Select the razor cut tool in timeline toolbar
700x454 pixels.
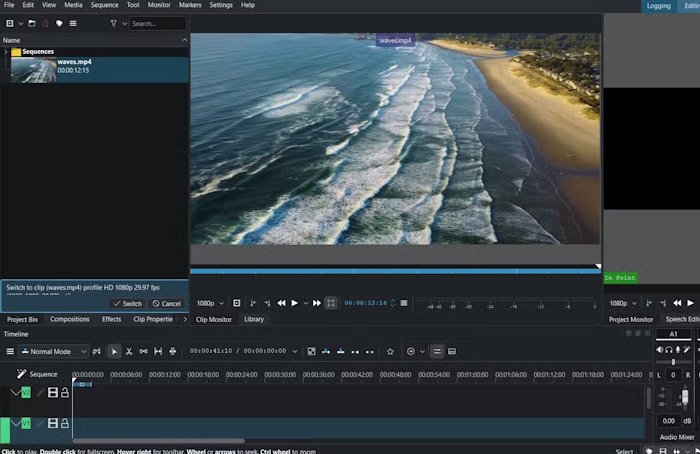[x=129, y=352]
